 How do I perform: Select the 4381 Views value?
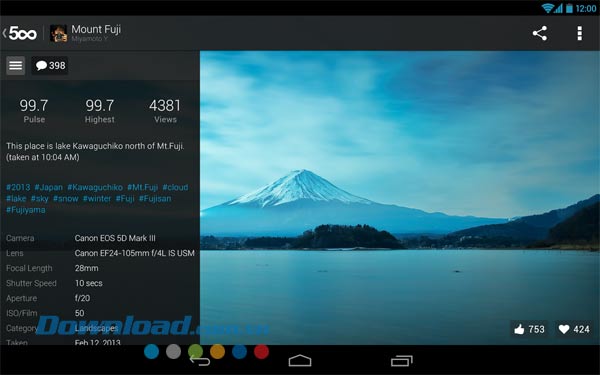[165, 106]
